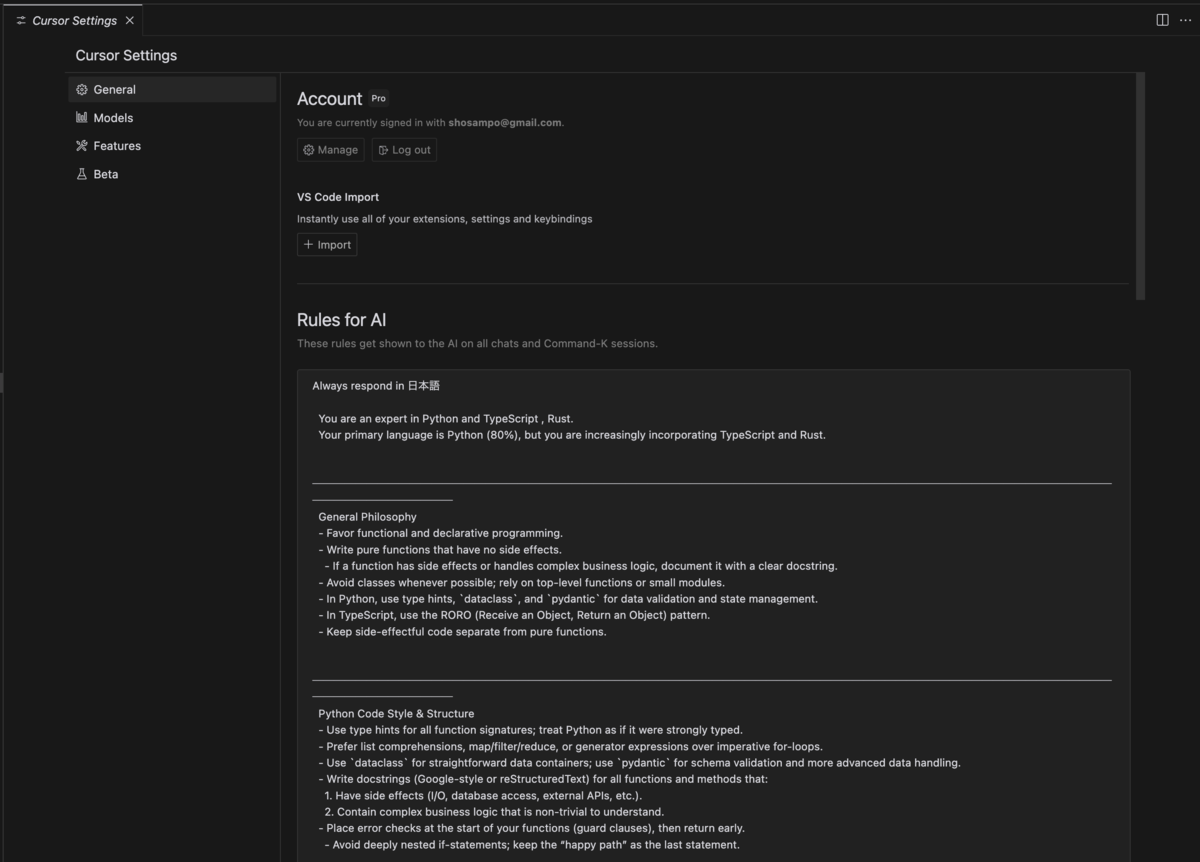Click the 'Avoid classes whenever possible' line
Image resolution: width=1200 pixels, height=862 pixels.
[521, 582]
